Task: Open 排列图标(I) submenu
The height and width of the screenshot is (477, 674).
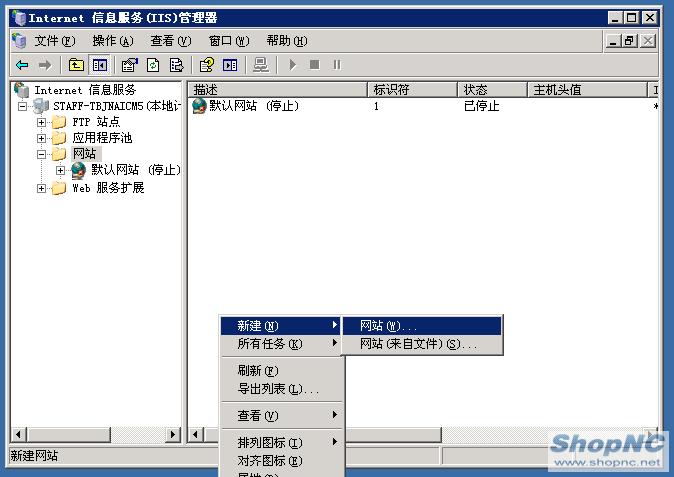Action: click(281, 442)
